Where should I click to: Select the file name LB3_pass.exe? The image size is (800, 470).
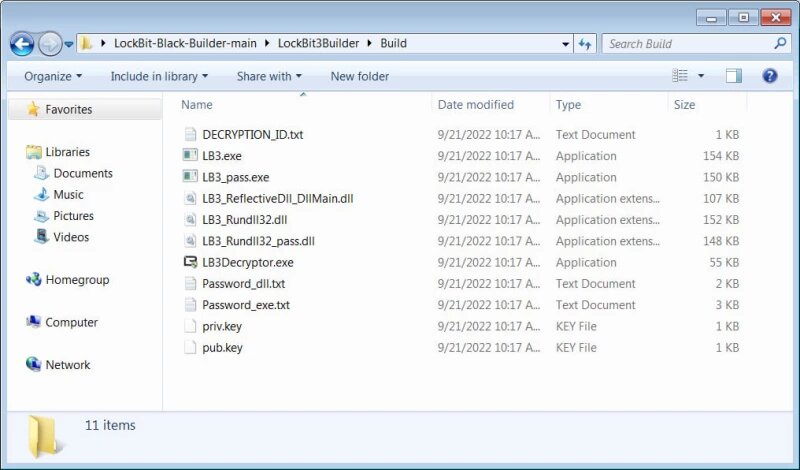coord(236,178)
